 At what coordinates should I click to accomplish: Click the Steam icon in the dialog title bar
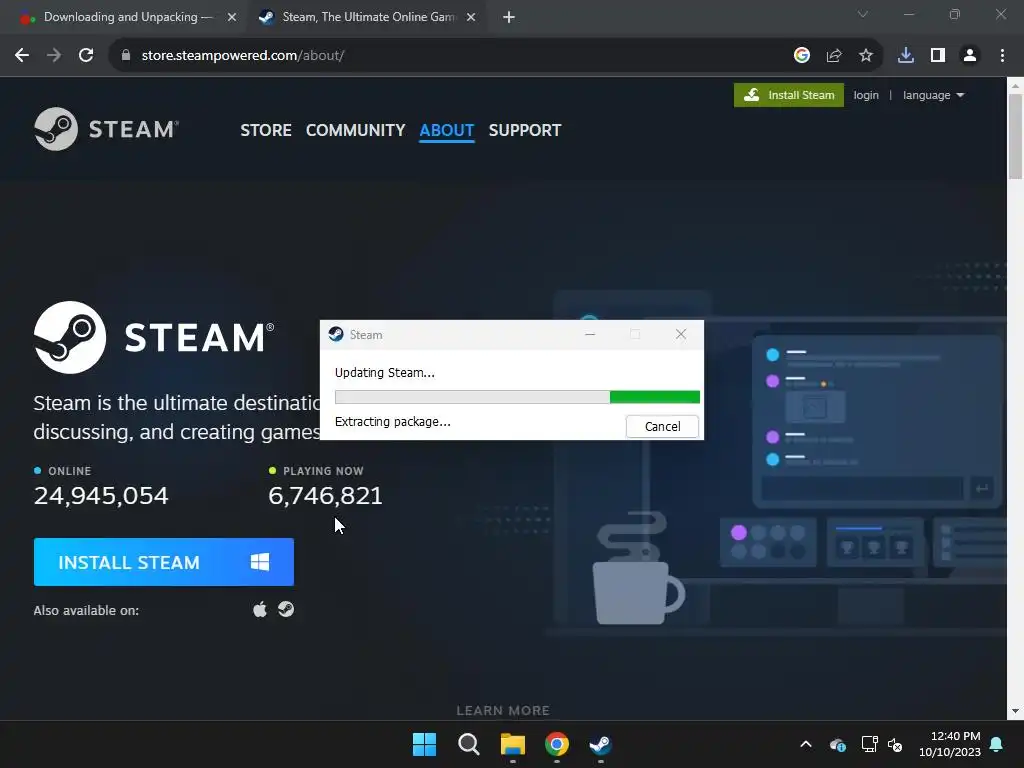336,334
